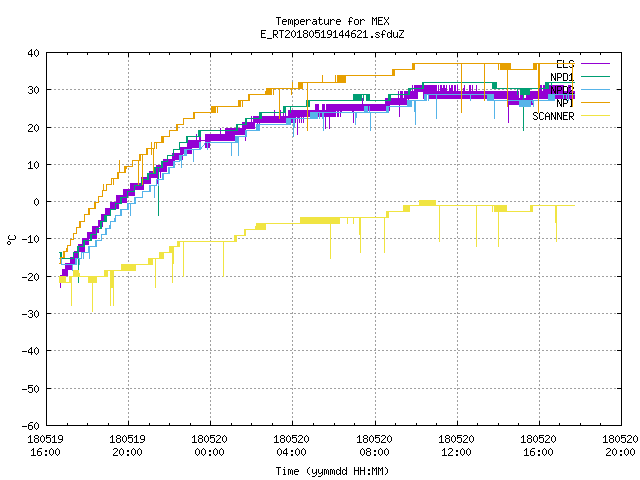Click the x-axis label 180520 12:00
The image size is (640, 480).
[456, 446]
